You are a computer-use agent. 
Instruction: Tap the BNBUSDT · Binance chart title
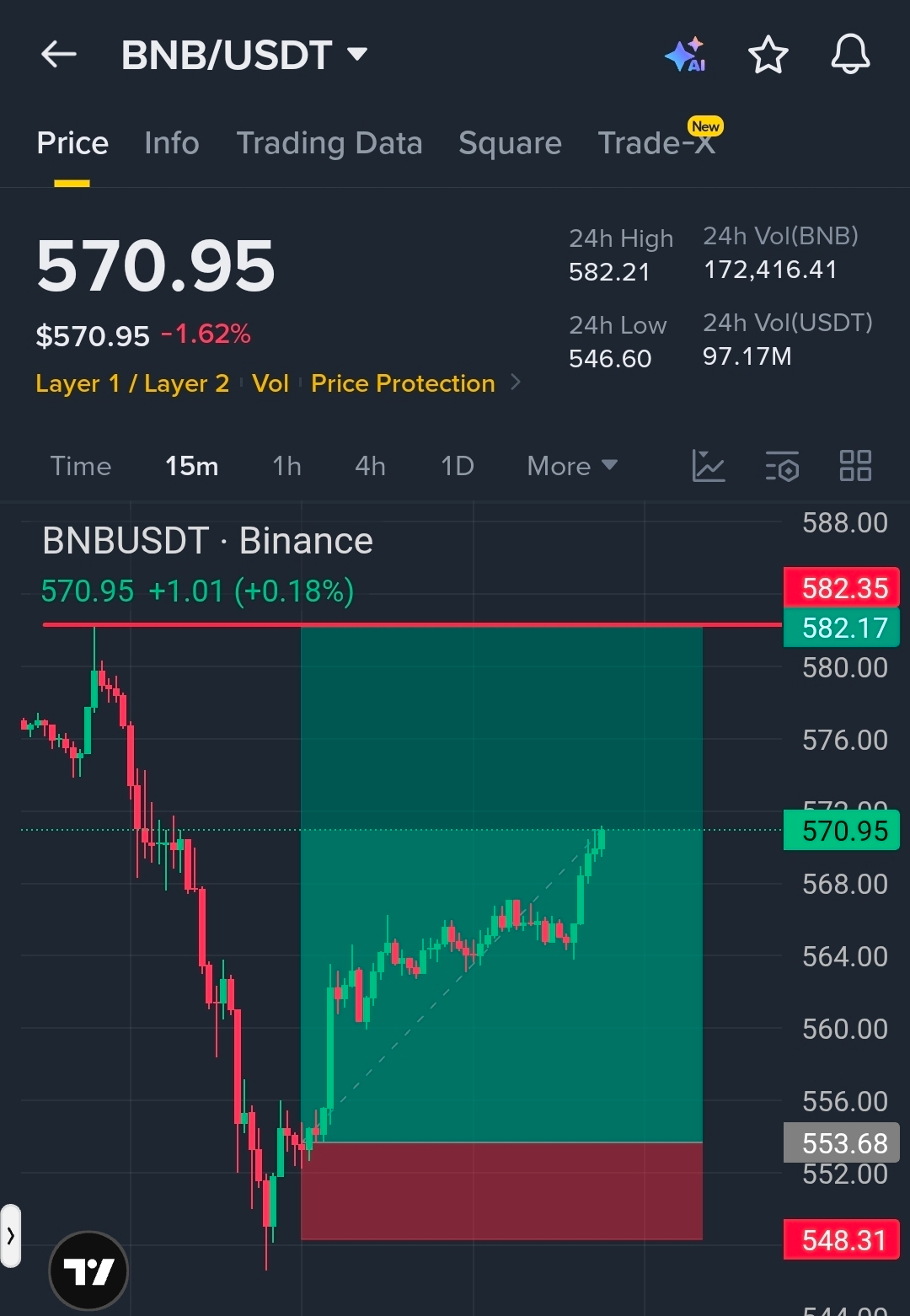coord(207,541)
